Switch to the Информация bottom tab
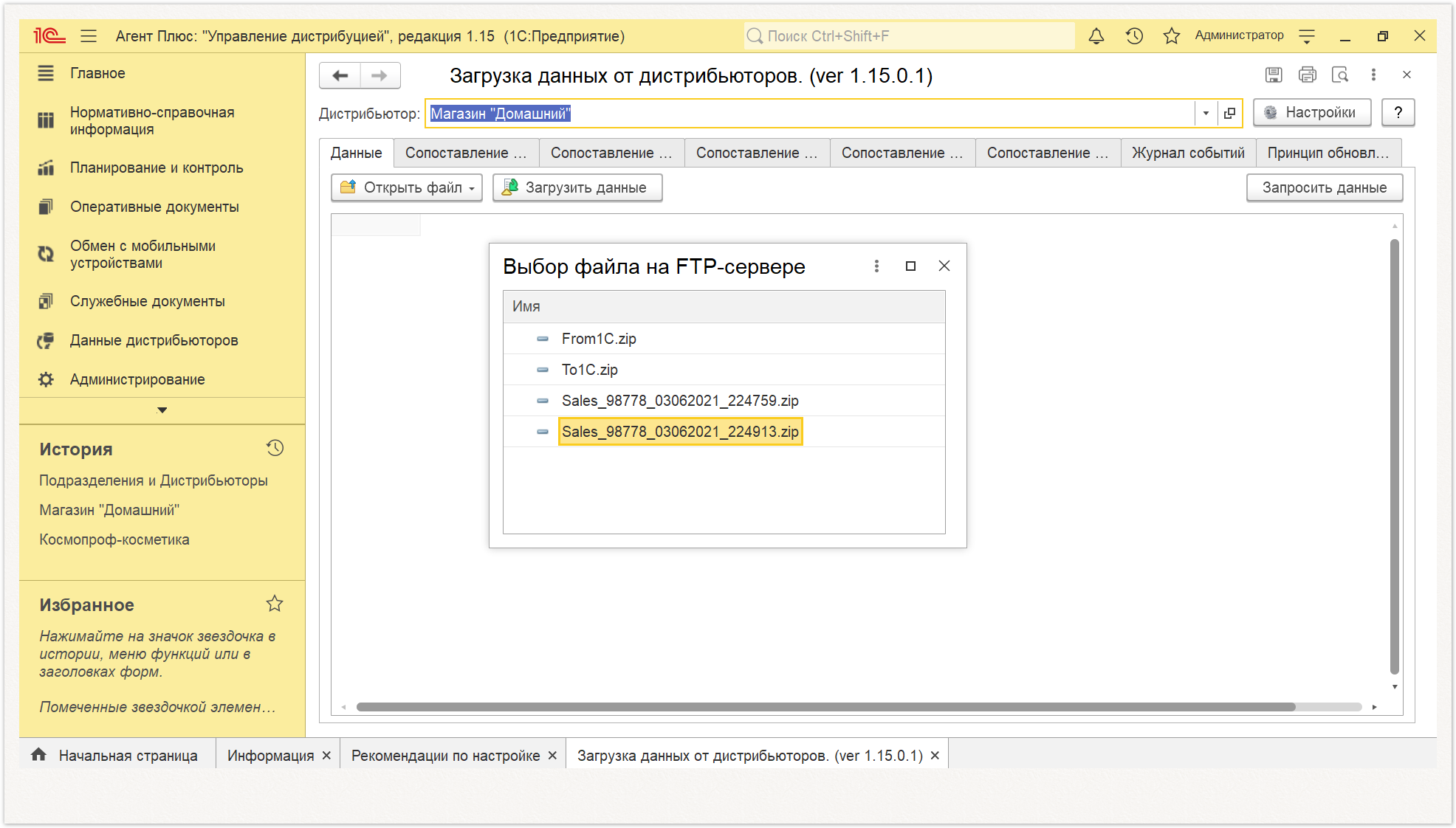 (x=270, y=756)
